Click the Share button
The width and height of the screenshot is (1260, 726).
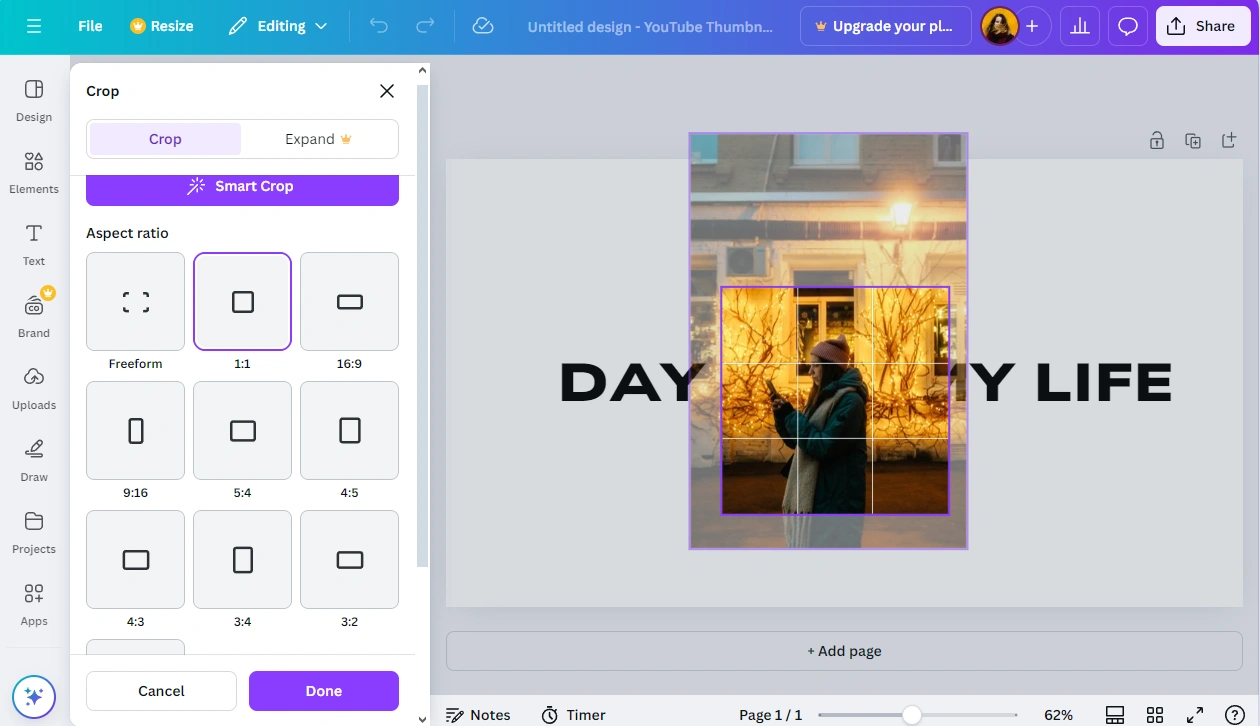[1203, 26]
